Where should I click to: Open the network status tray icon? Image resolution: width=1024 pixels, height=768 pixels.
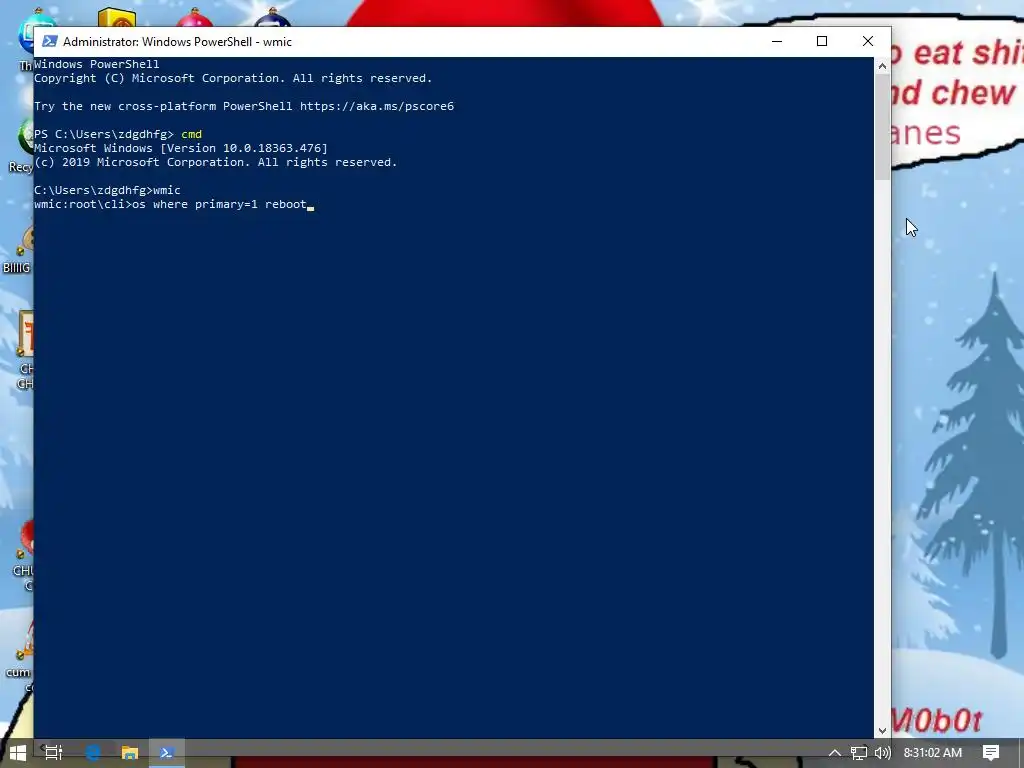(859, 753)
